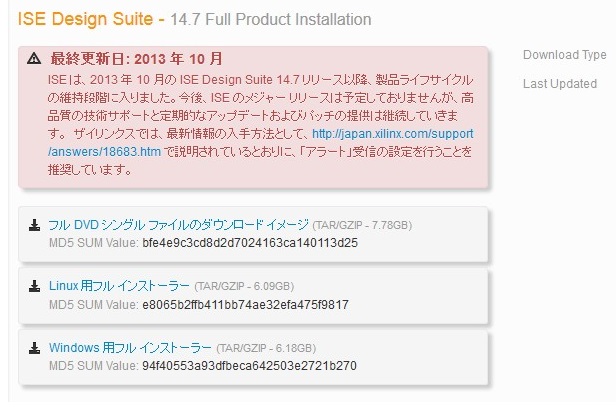Click the TAR/GZIP - 6.18GB size label
616x408 pixels.
pos(266,348)
